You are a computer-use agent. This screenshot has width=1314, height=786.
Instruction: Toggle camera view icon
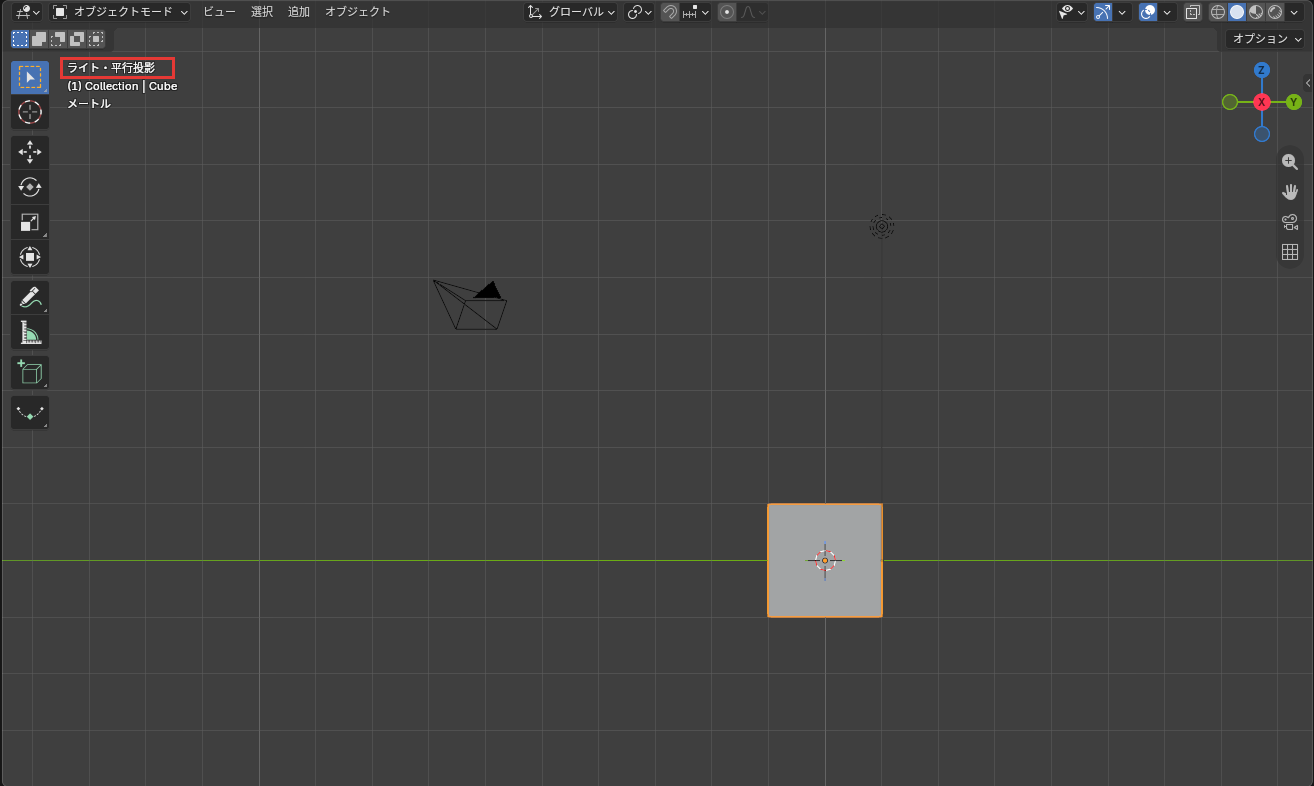point(1290,222)
